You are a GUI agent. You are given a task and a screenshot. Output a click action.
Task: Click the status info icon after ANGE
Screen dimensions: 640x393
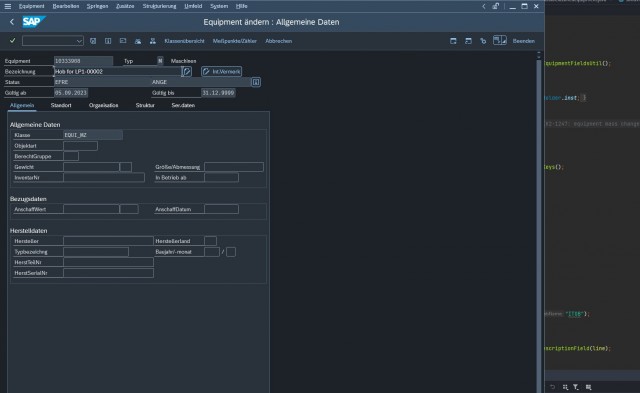click(x=256, y=82)
